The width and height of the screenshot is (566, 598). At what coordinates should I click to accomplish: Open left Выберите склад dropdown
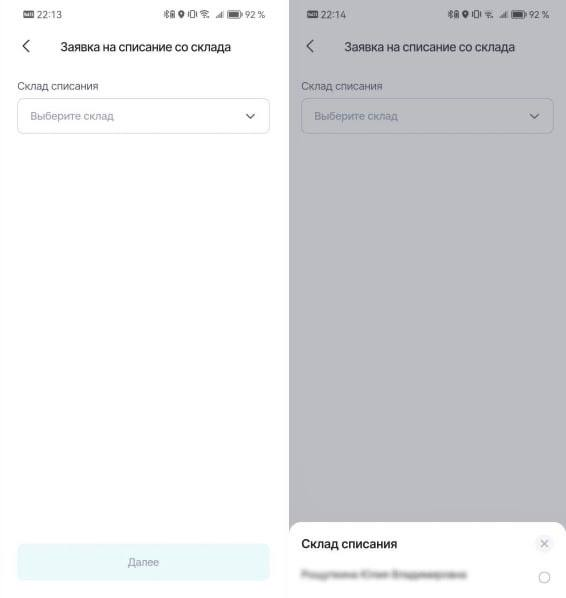143,116
